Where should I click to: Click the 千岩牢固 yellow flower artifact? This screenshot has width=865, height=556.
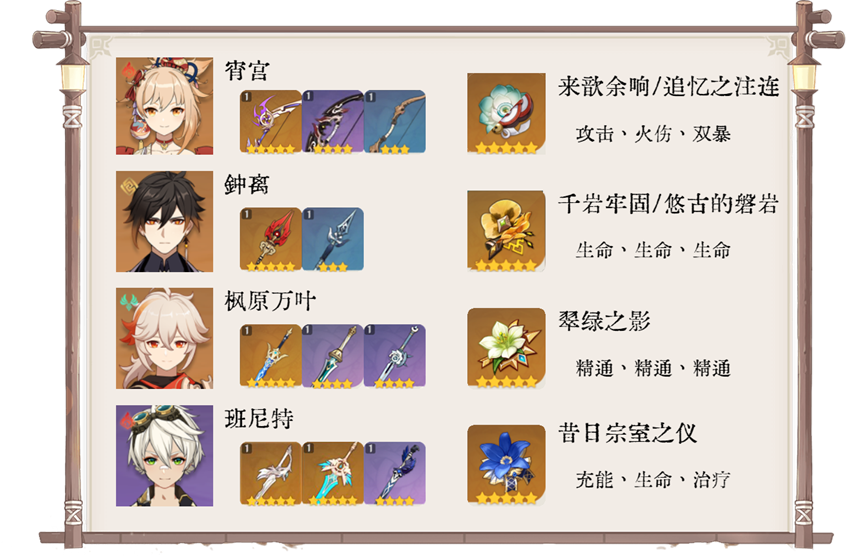point(506,231)
